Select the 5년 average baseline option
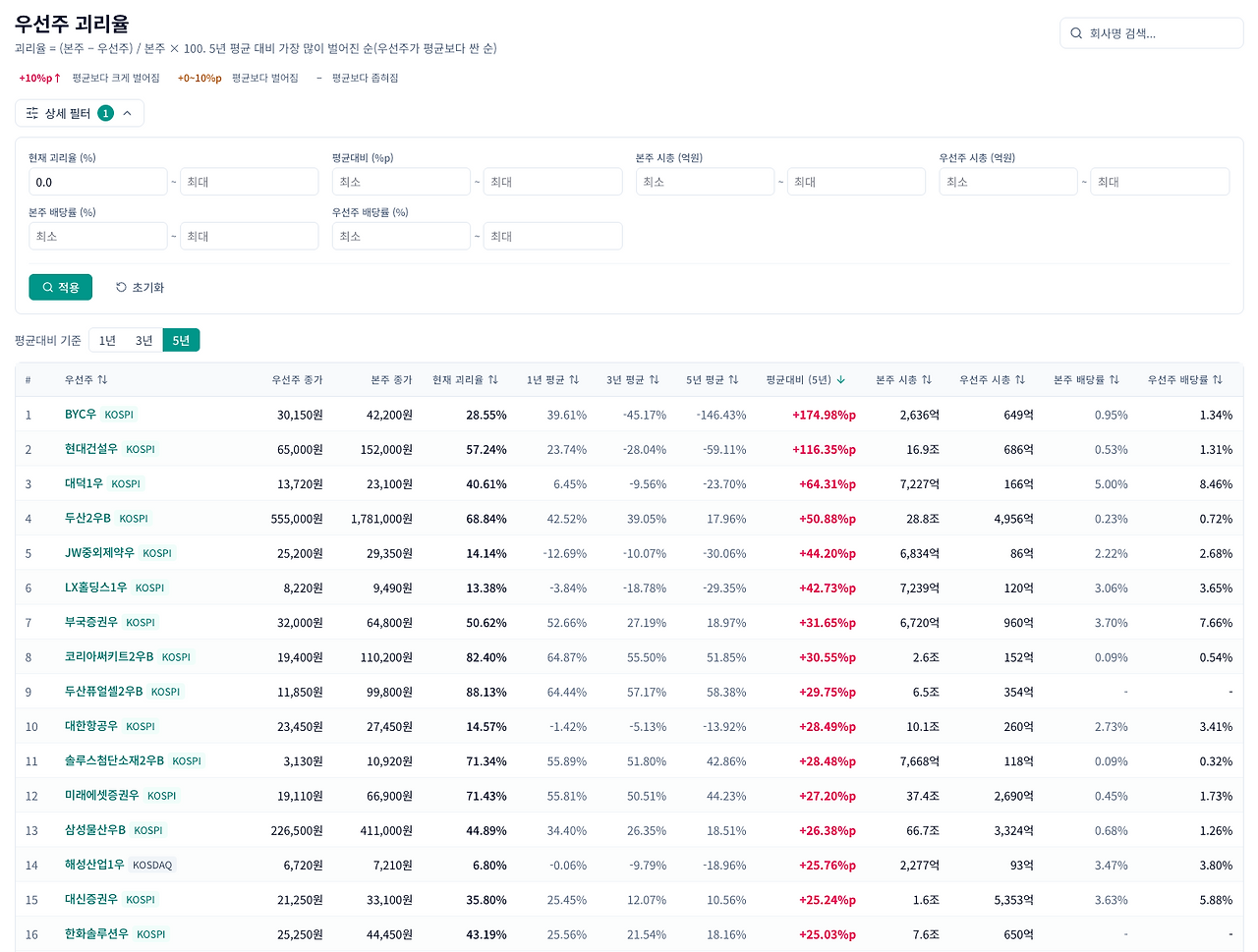 tap(181, 340)
